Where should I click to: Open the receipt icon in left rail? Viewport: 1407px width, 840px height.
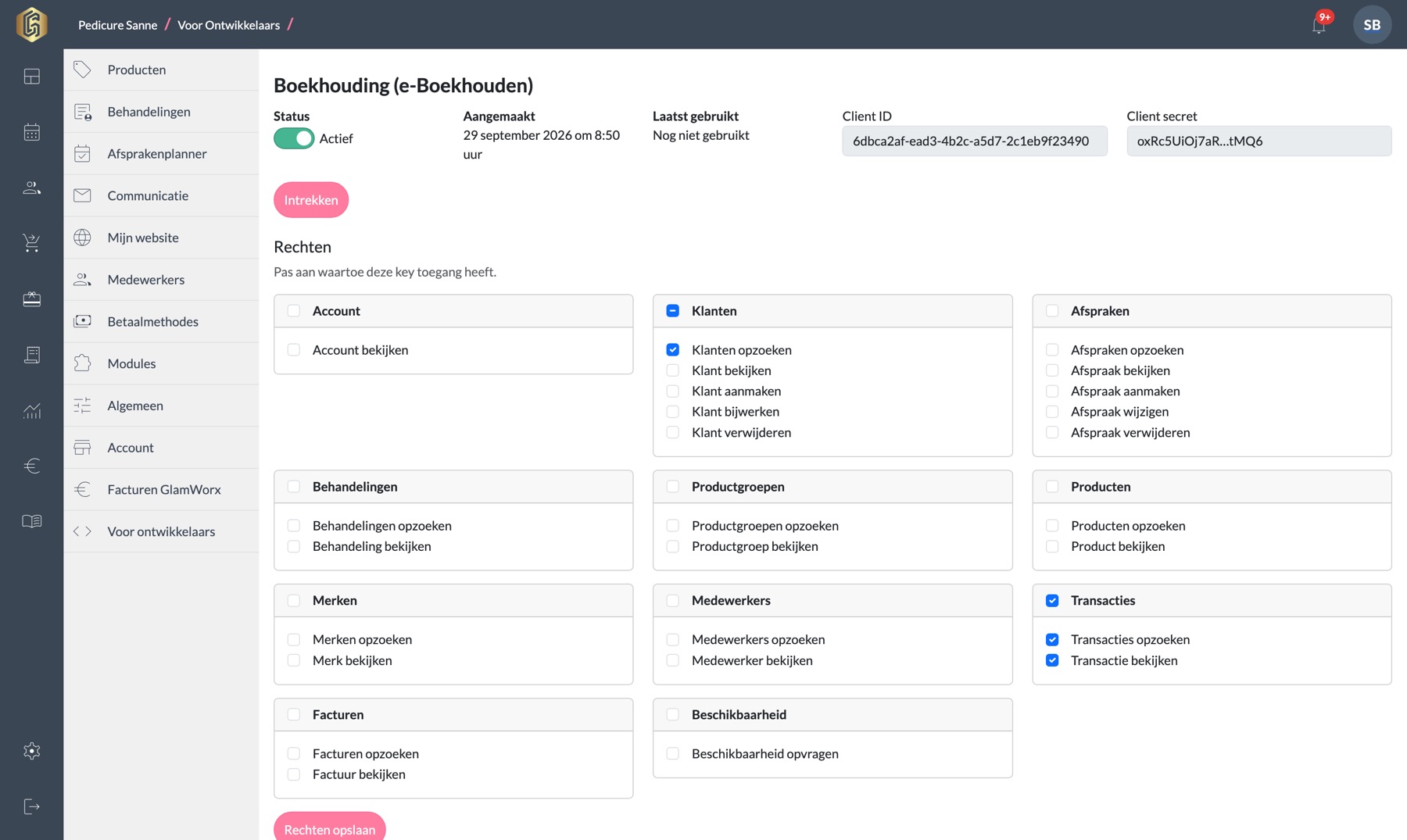point(32,355)
